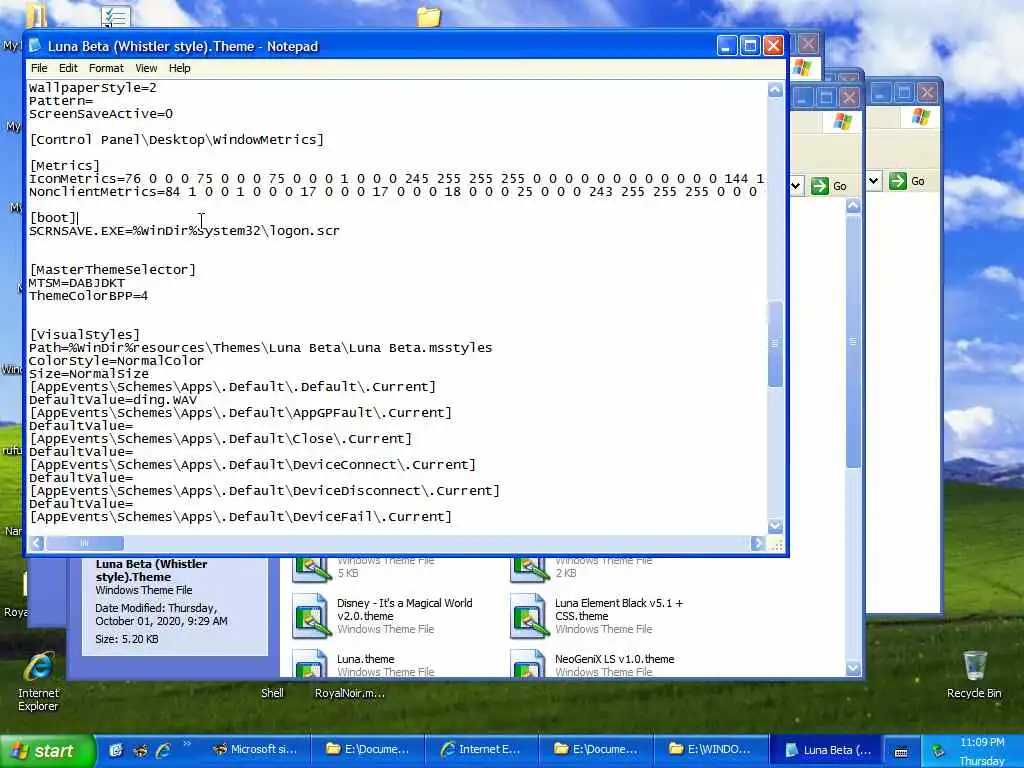Image resolution: width=1024 pixels, height=768 pixels.
Task: Open the File menu in Notepad
Action: 39,68
